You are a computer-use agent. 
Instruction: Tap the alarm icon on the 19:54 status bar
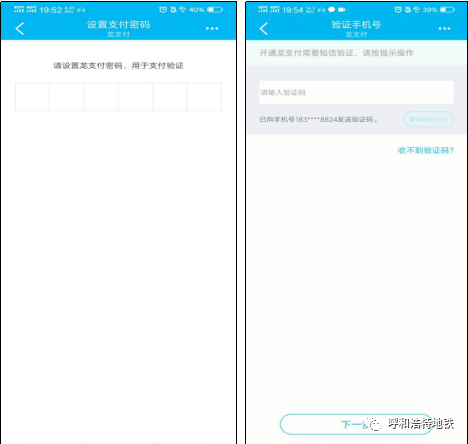398,10
